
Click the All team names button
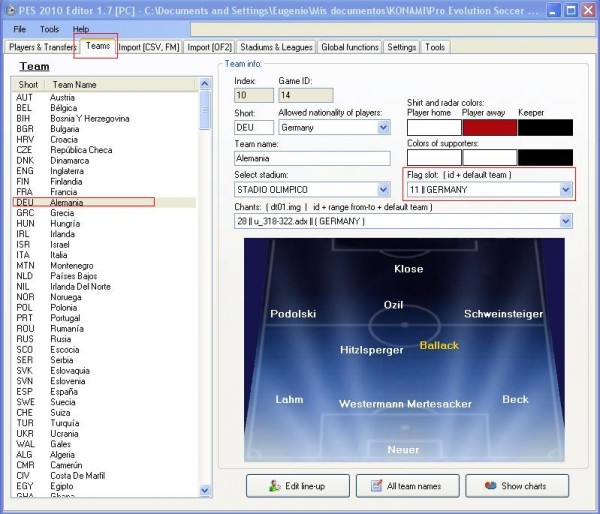(408, 486)
